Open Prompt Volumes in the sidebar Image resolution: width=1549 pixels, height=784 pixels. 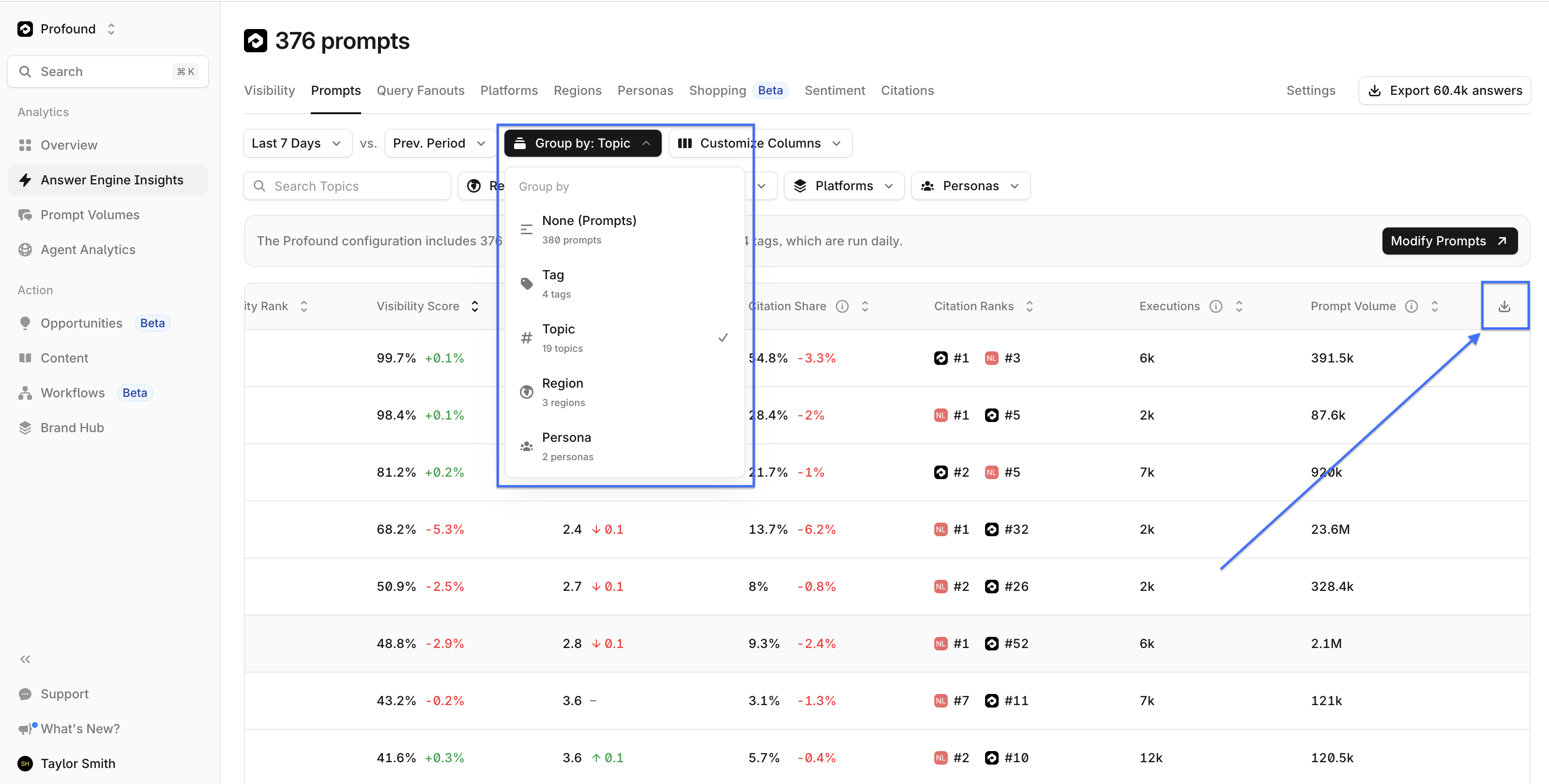coord(90,215)
